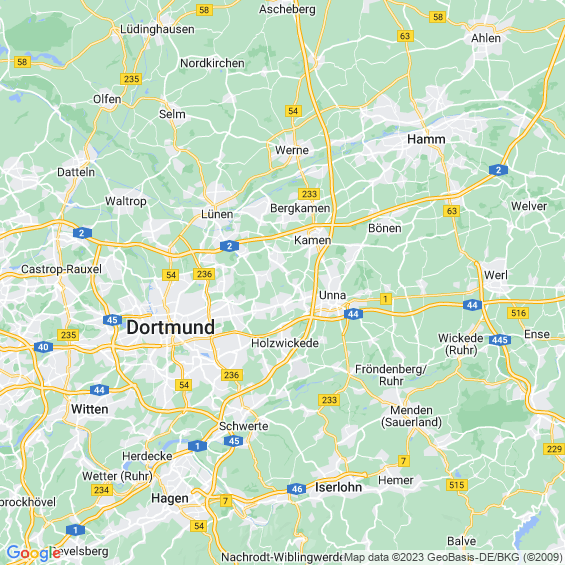The image size is (565, 565).
Task: Click the blue A2 shield near Hamm
Action: (x=498, y=170)
